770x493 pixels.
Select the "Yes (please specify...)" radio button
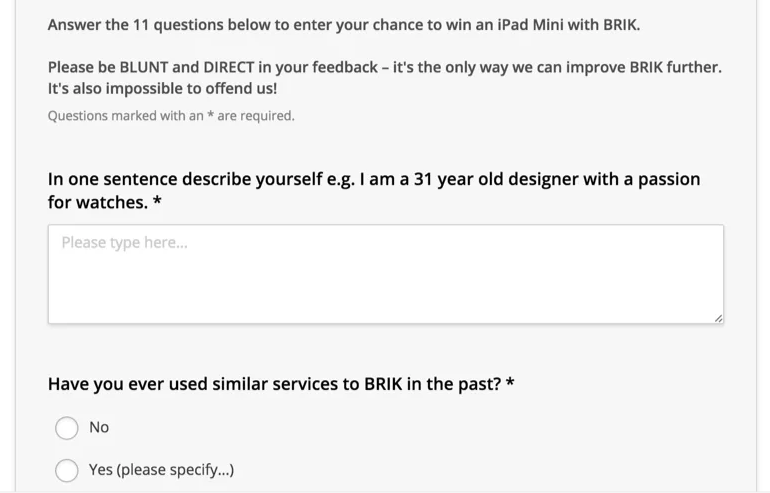click(67, 470)
